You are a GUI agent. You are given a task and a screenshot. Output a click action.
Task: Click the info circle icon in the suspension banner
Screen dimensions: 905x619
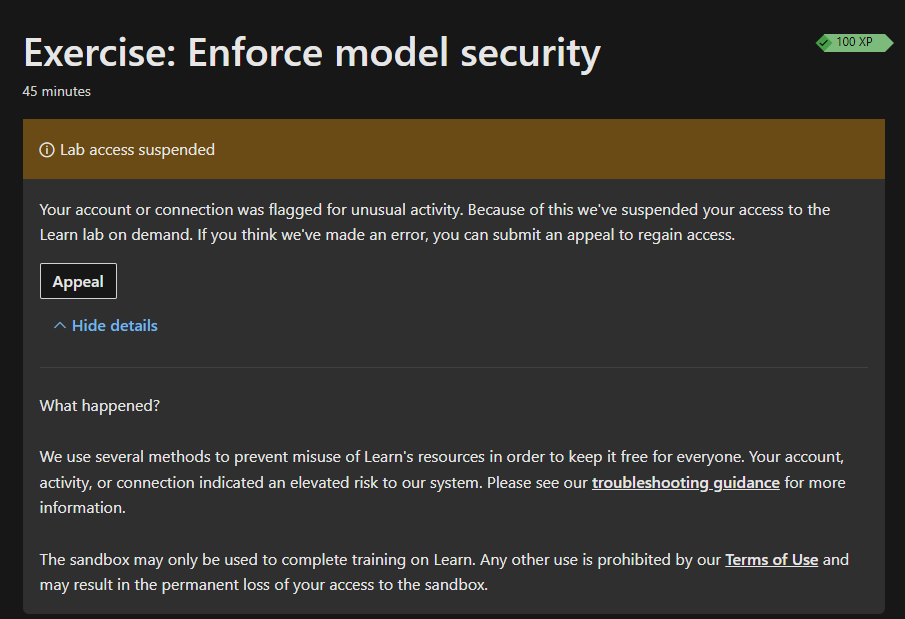coord(46,149)
